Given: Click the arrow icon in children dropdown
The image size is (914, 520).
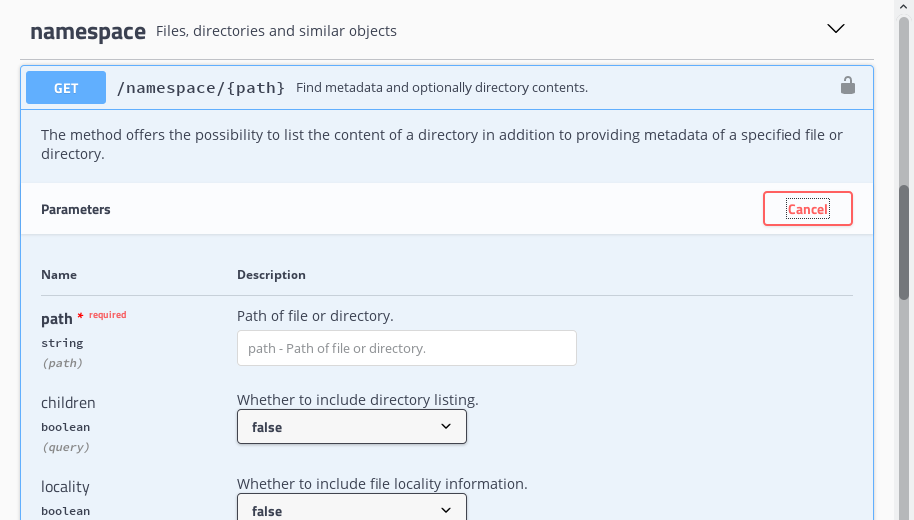Looking at the screenshot, I should pyautogui.click(x=446, y=427).
